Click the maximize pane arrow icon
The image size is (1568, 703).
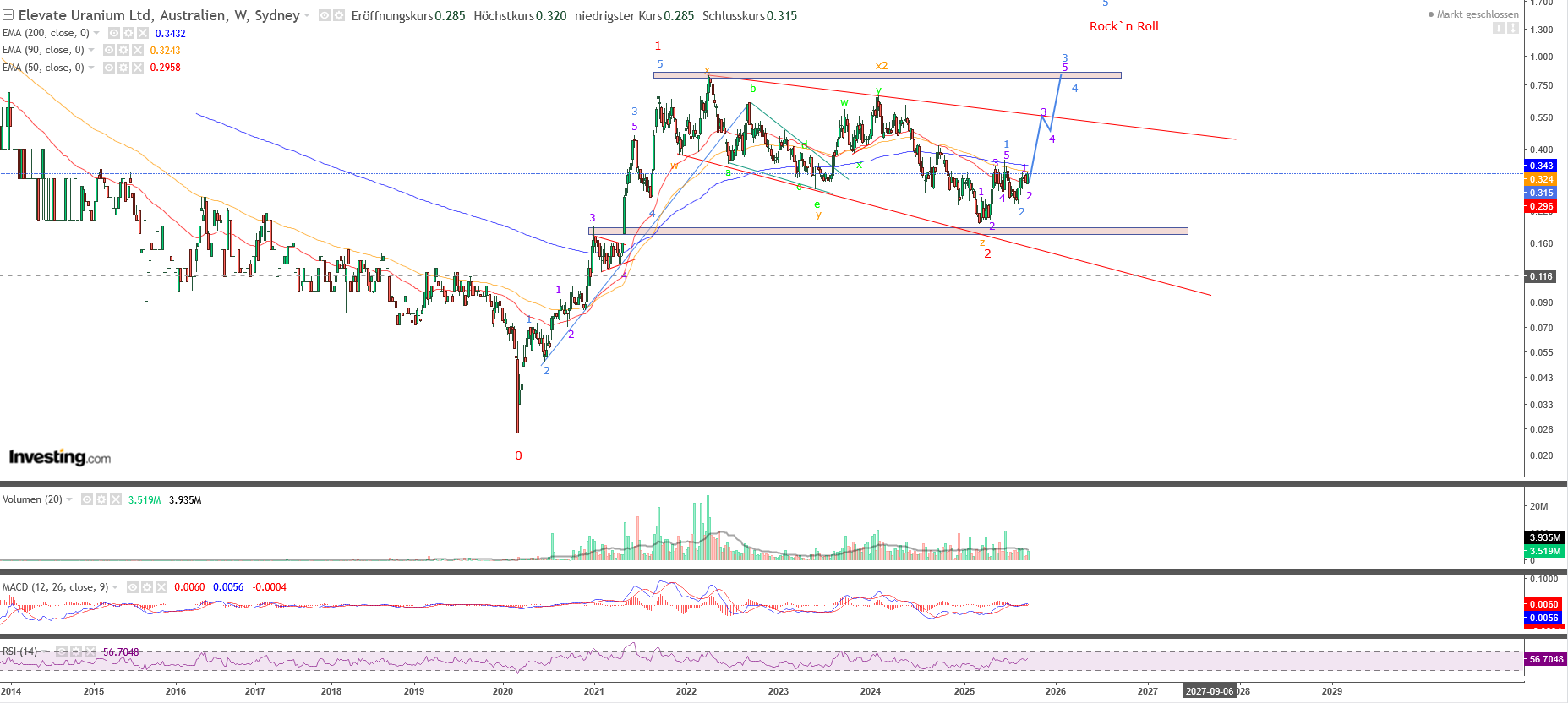point(1512,28)
